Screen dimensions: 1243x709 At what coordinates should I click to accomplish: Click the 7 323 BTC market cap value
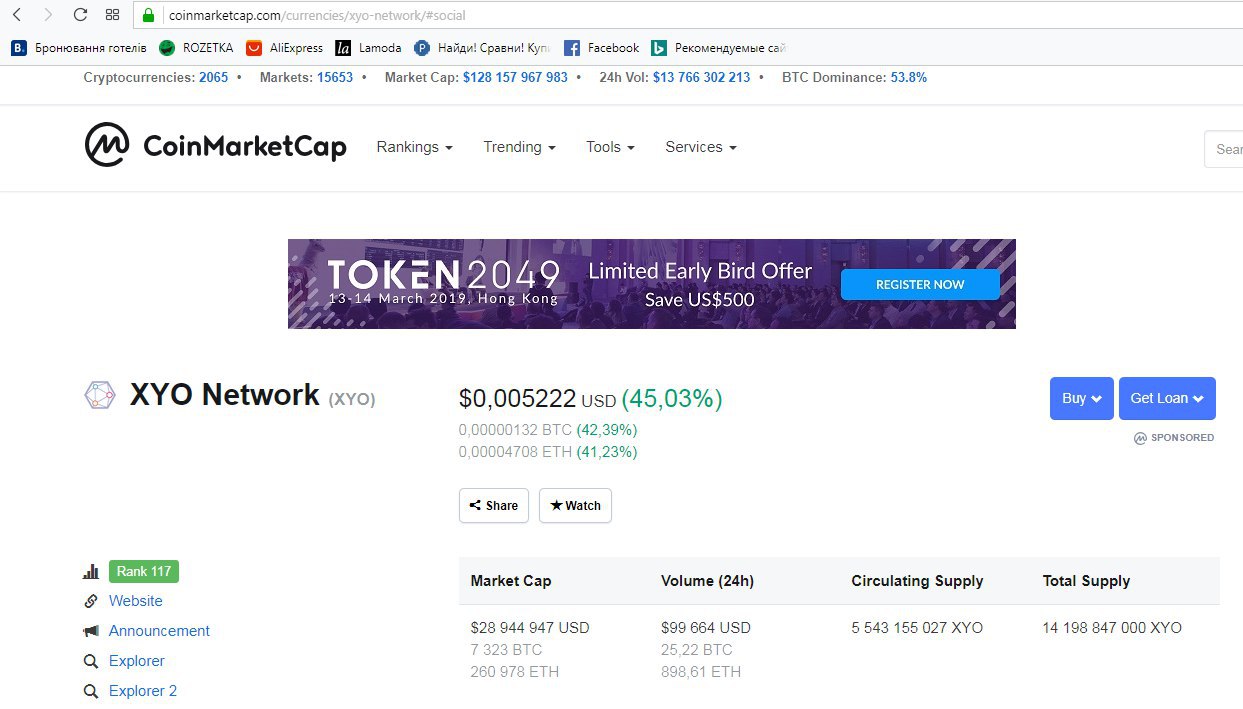507,650
